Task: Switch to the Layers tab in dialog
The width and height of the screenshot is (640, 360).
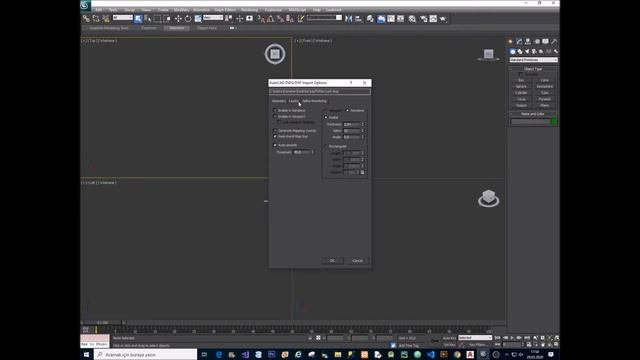Action: pyautogui.click(x=294, y=101)
